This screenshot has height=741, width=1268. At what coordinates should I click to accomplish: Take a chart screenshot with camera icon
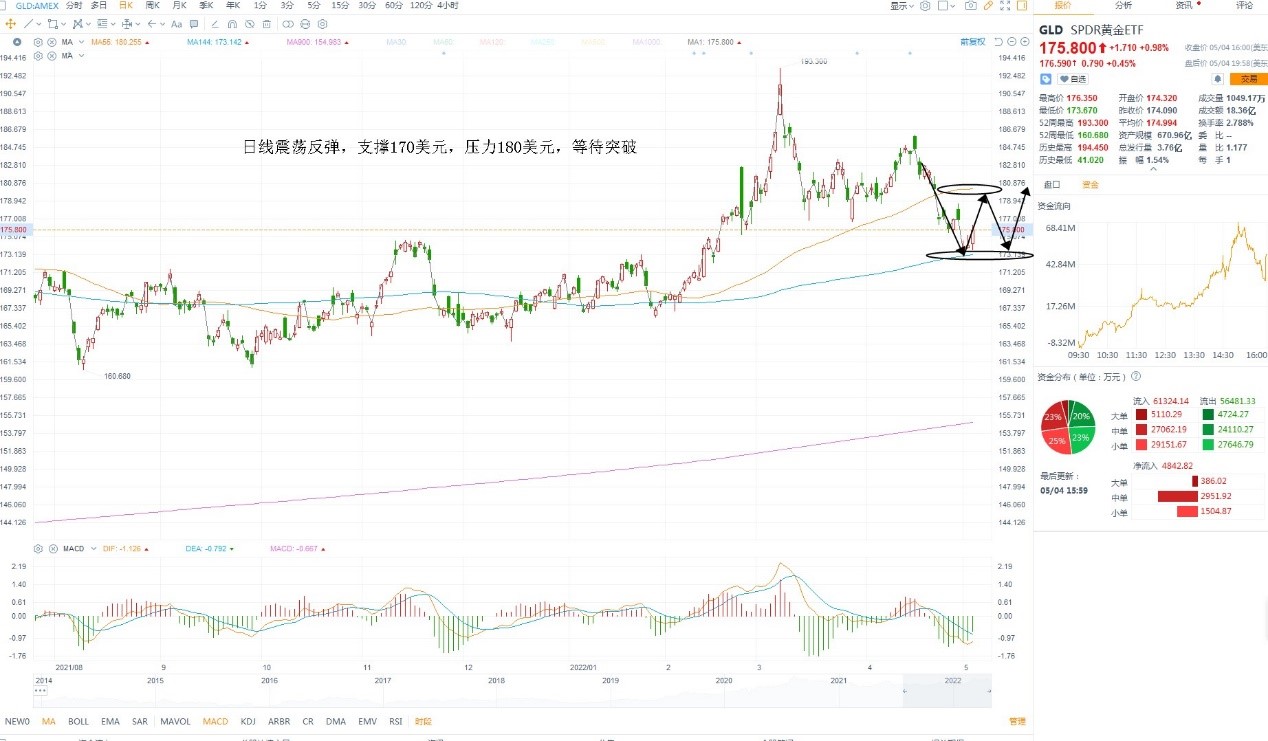[x=971, y=6]
